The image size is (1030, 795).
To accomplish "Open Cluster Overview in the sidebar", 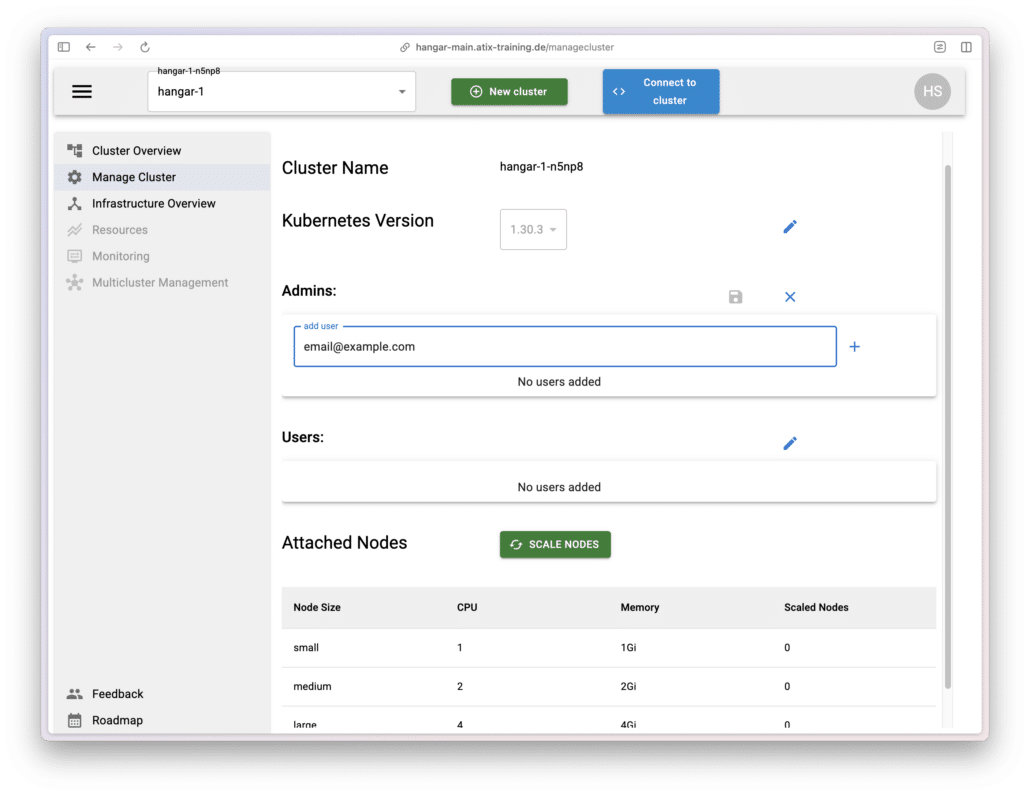I will pyautogui.click(x=136, y=151).
